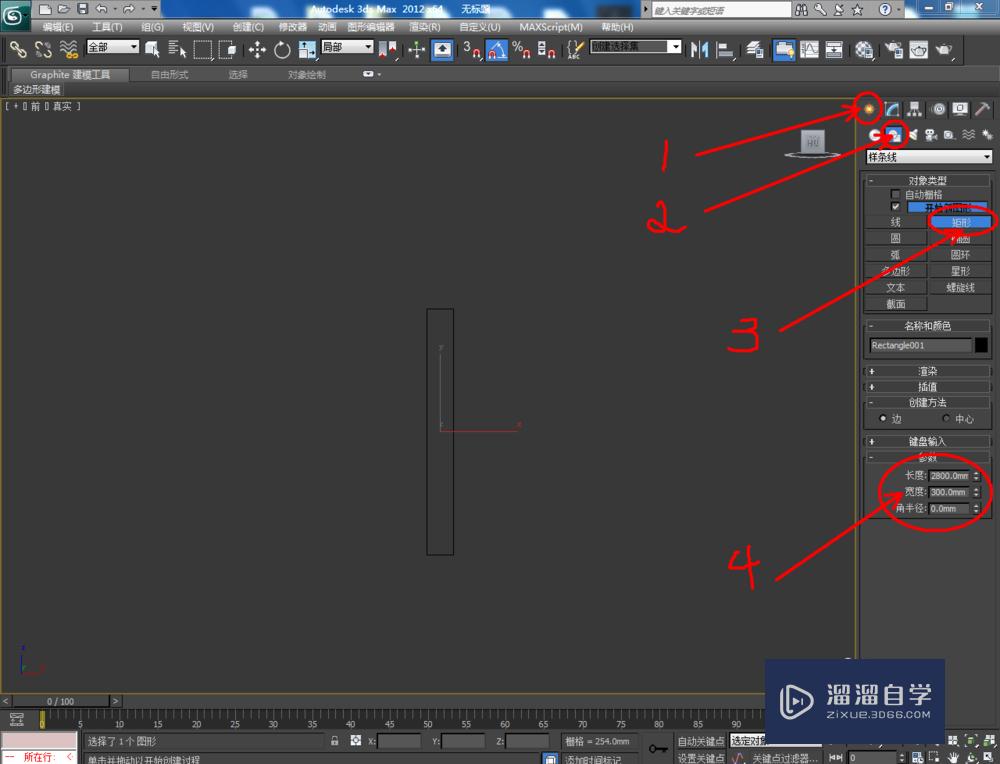Viewport: 1000px width, 764px height.
Task: Expand the 渲染 rollout
Action: pyautogui.click(x=928, y=371)
